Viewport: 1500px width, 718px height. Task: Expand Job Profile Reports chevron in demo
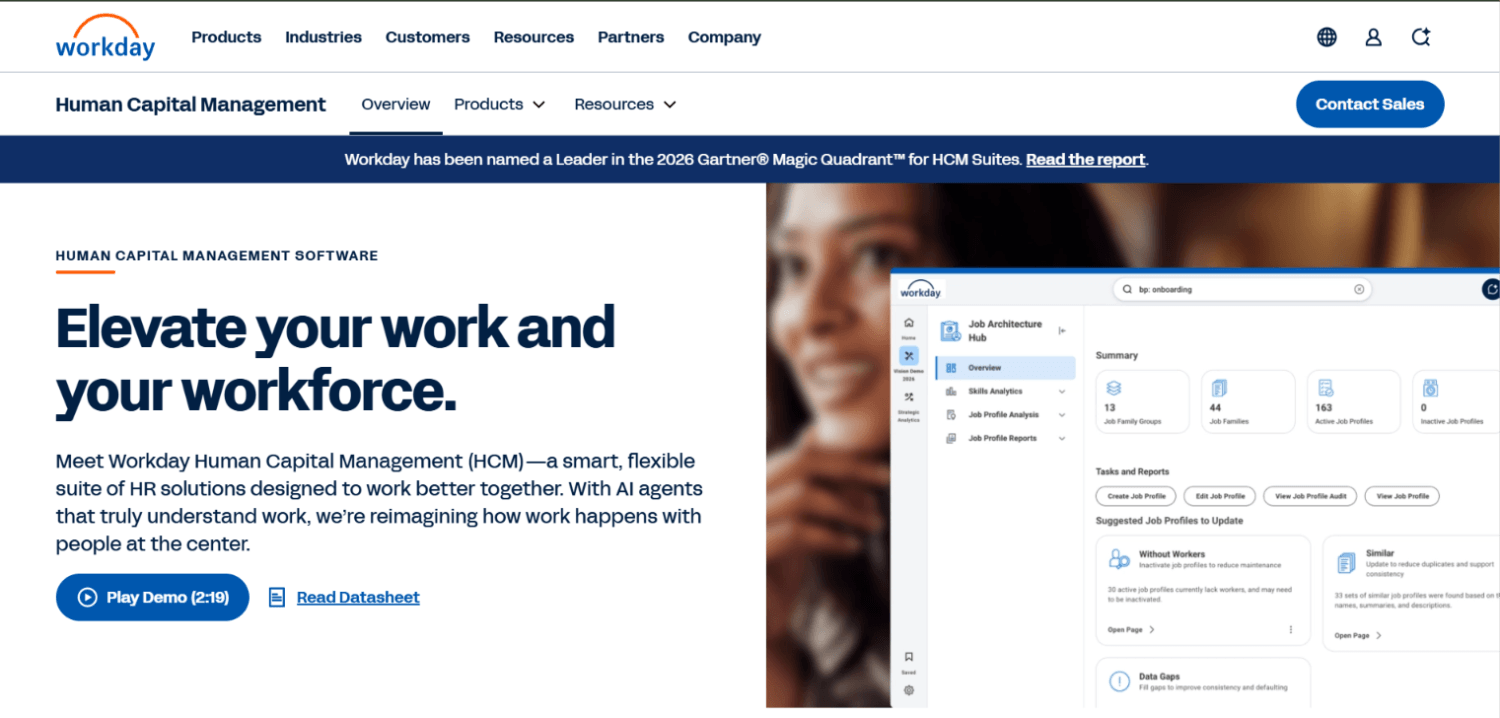(1062, 439)
